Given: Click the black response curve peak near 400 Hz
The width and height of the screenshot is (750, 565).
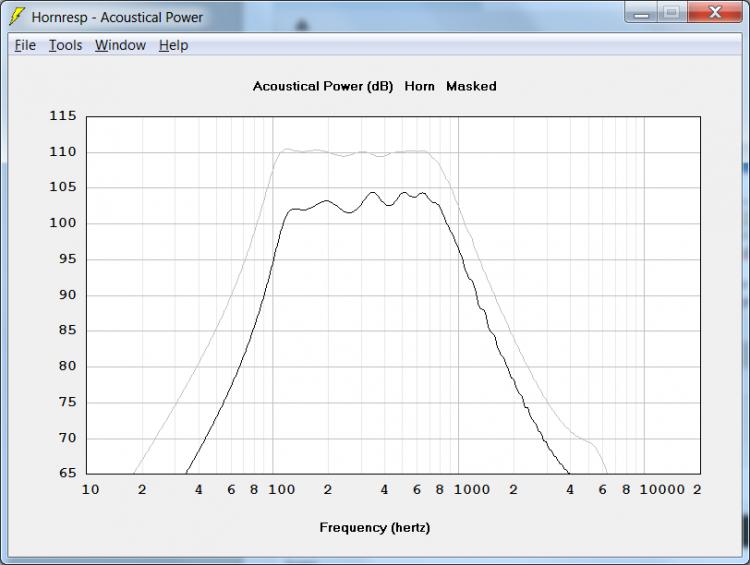Looking at the screenshot, I should (x=373, y=193).
